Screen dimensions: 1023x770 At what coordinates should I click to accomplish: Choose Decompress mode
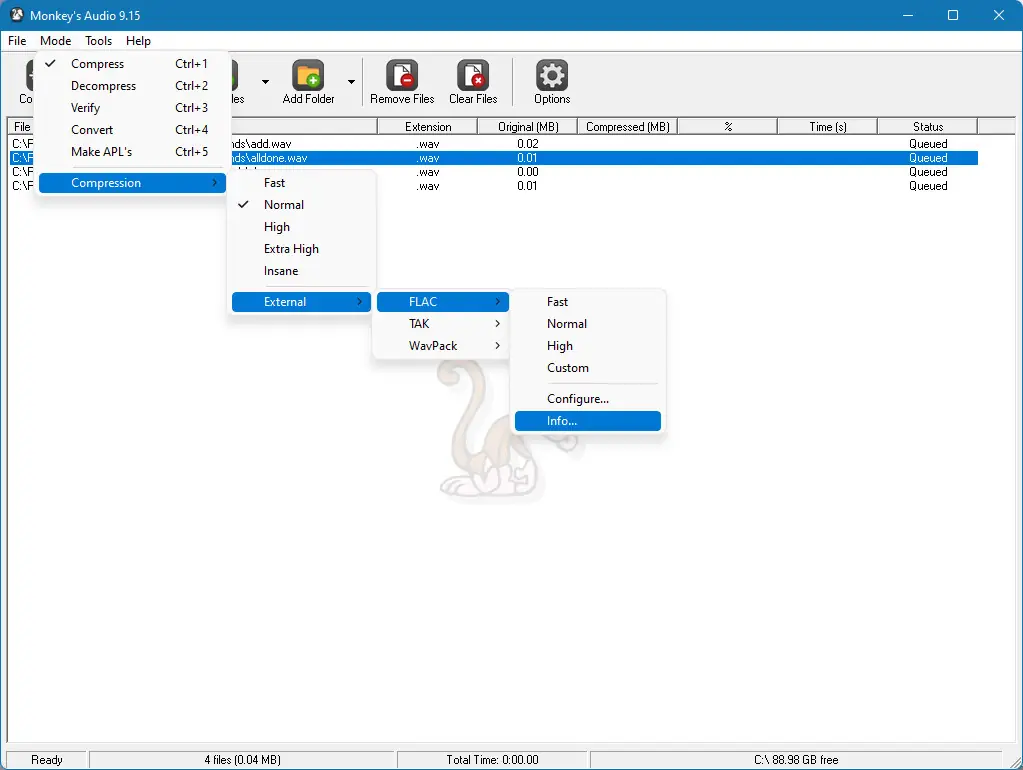coord(132,86)
